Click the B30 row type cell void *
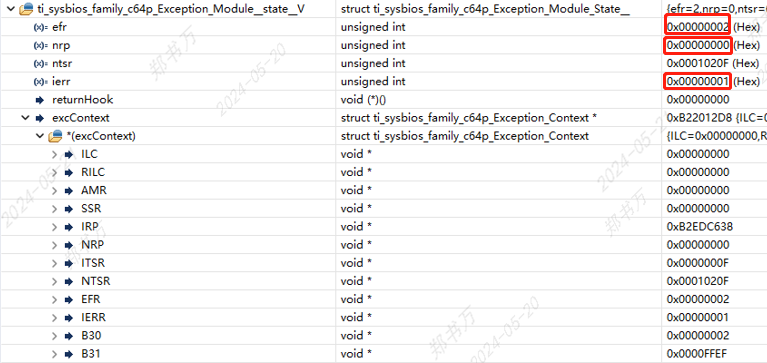 tap(356, 336)
